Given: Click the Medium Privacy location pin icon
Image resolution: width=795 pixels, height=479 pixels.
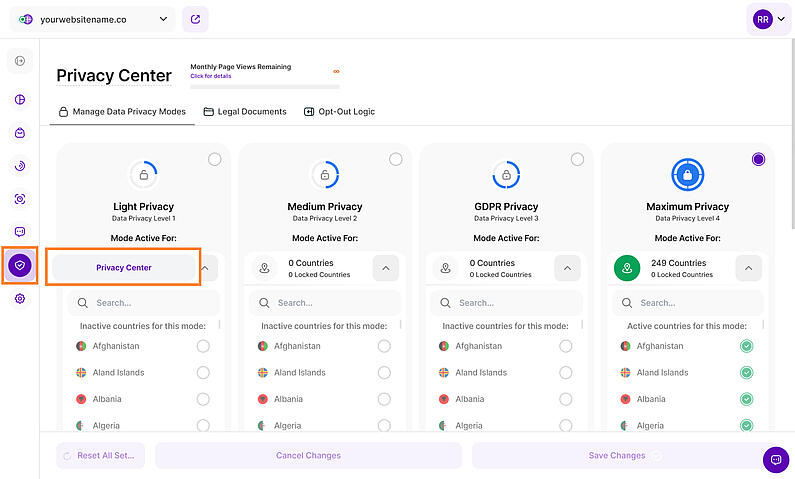Looking at the screenshot, I should [x=264, y=268].
